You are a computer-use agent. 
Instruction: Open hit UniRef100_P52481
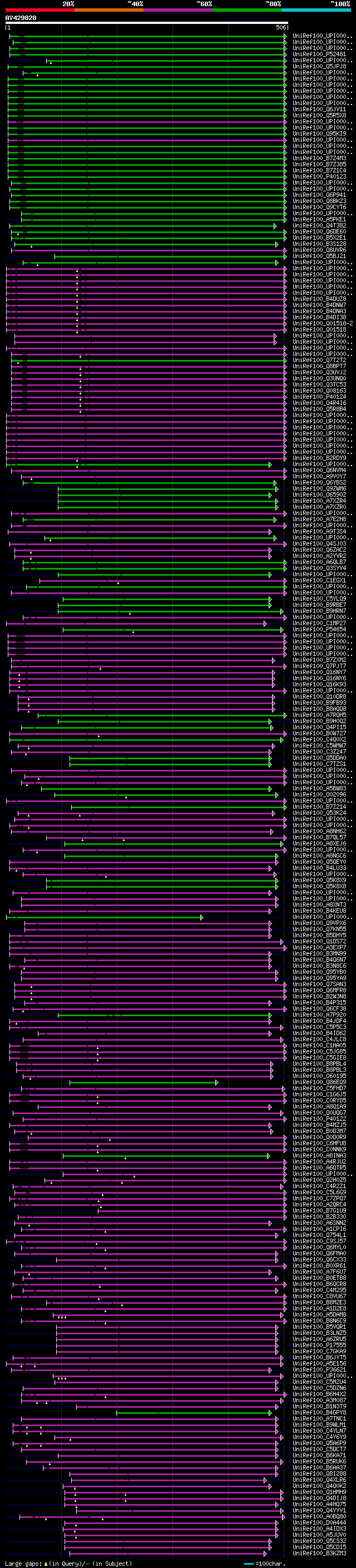click(x=319, y=54)
